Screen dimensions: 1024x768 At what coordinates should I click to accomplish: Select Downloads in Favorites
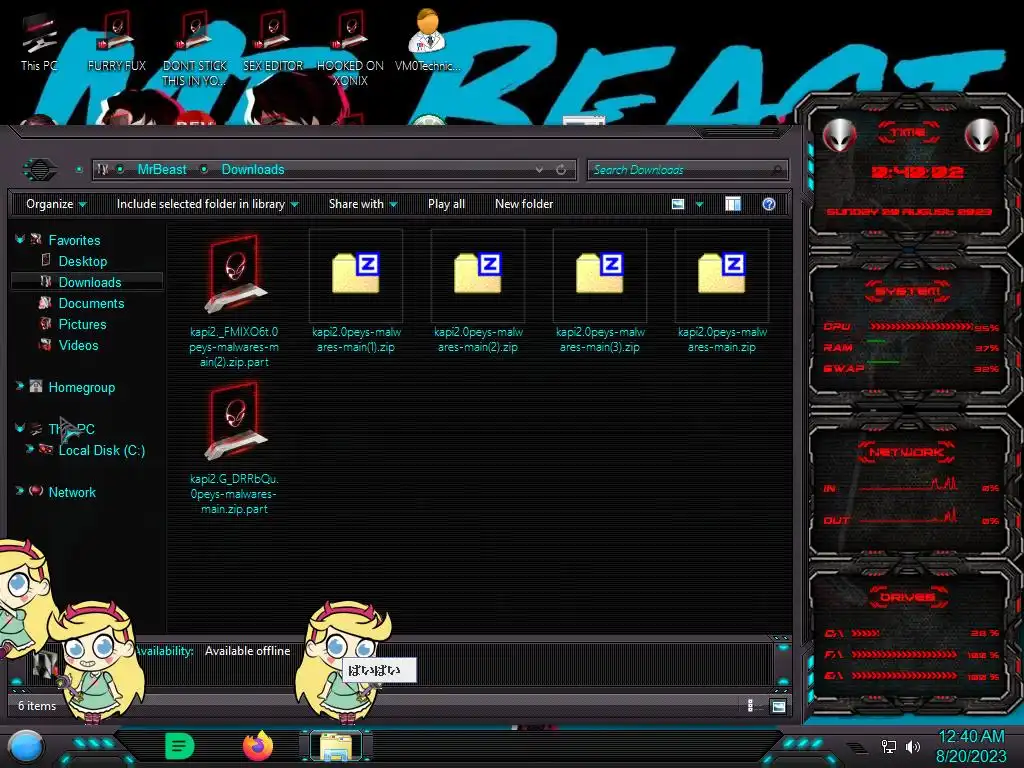tap(90, 282)
